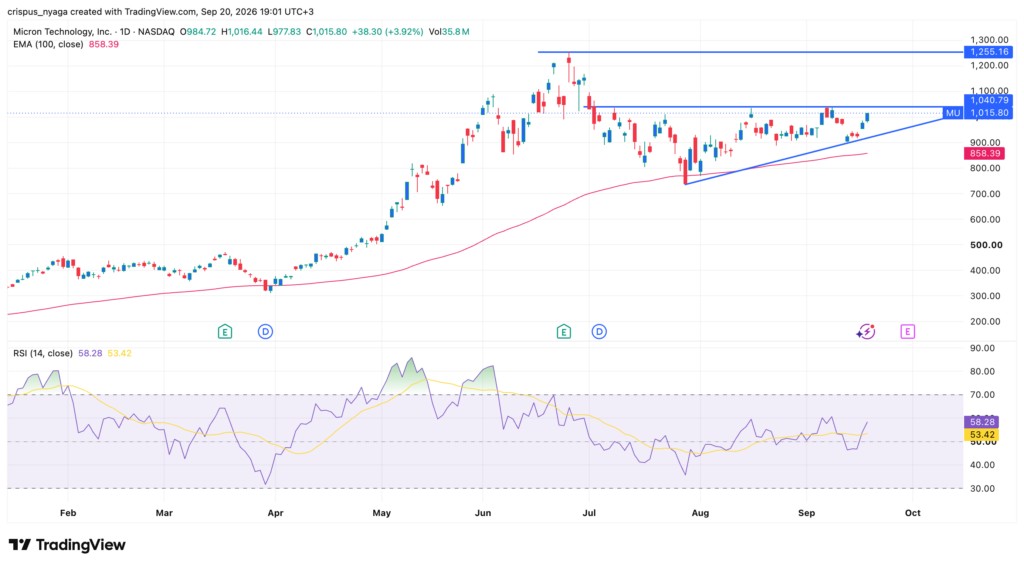The image size is (1024, 567).
Task: Click the Sep label on the time axis
Action: (x=807, y=513)
